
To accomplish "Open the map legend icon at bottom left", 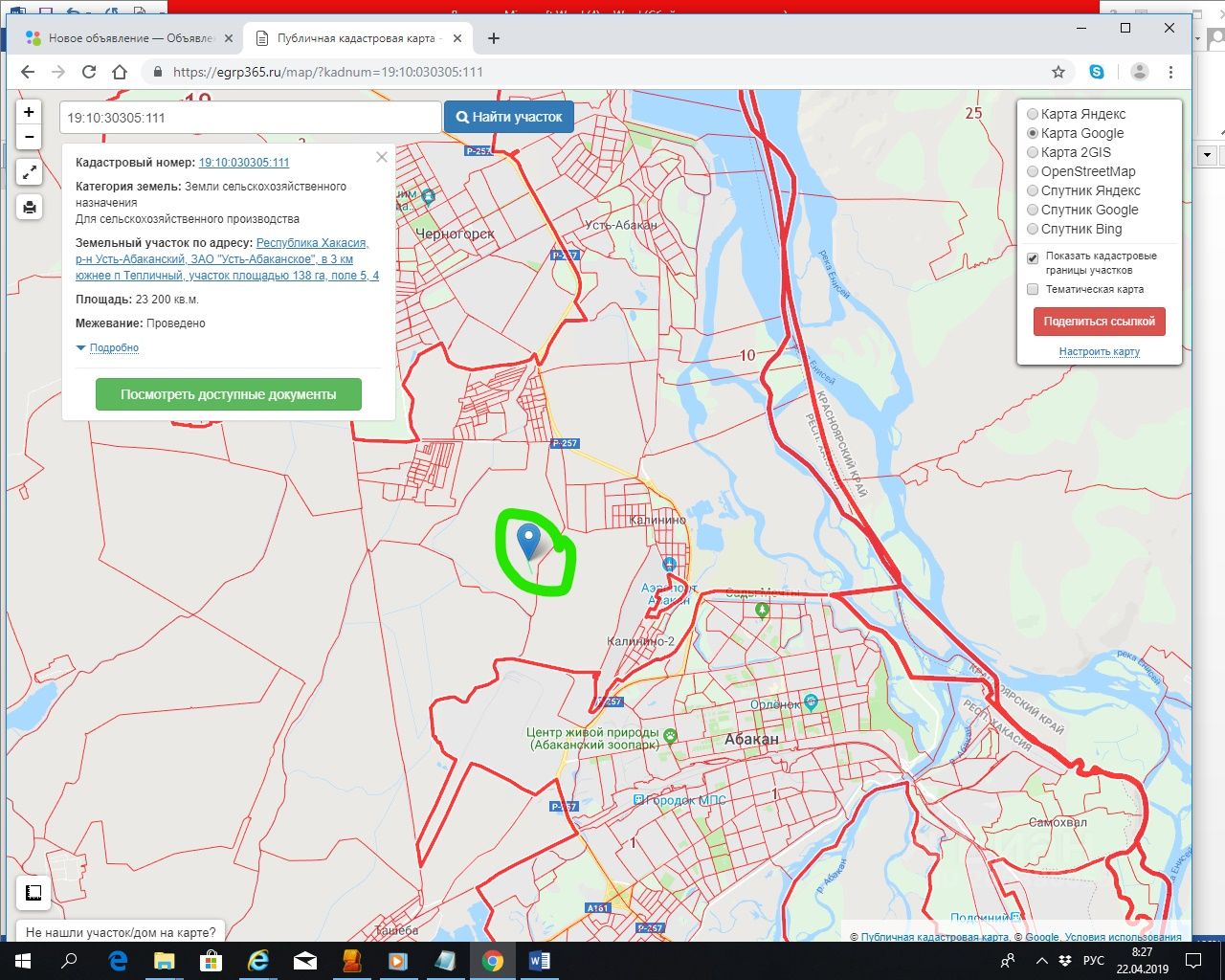I will [33, 893].
